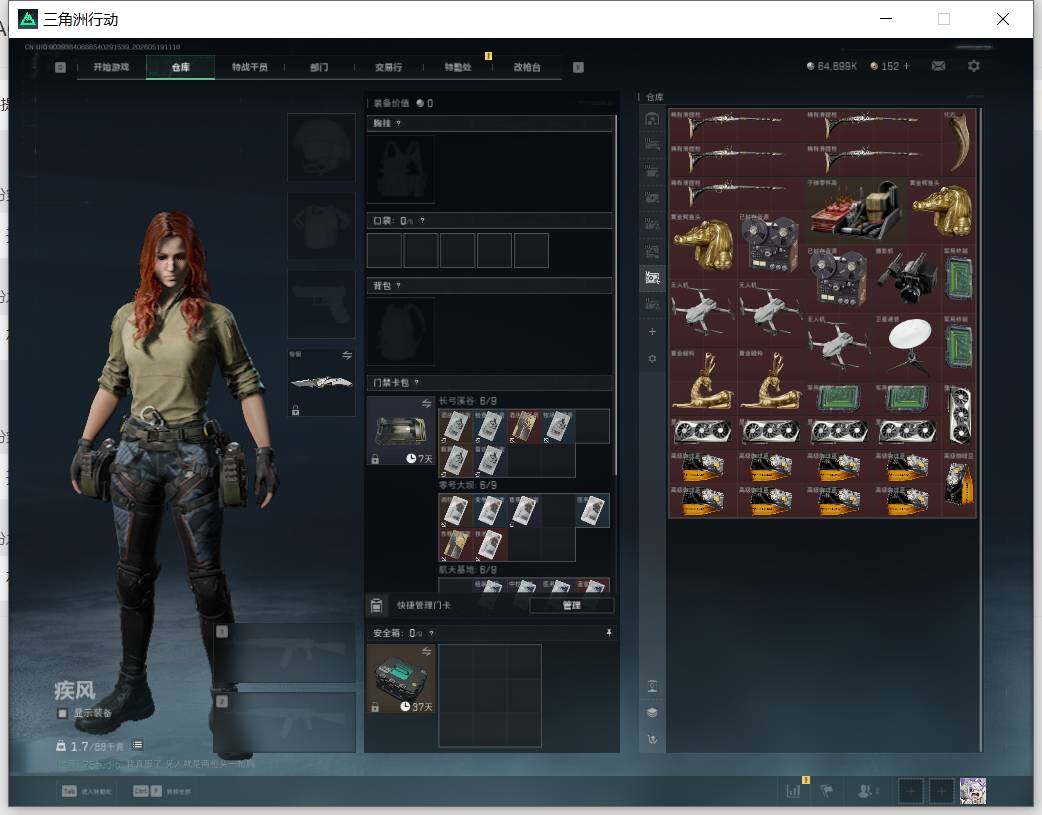Select the first keycard under 长弓溪谷
Screen dimensions: 1042x815
click(455, 426)
